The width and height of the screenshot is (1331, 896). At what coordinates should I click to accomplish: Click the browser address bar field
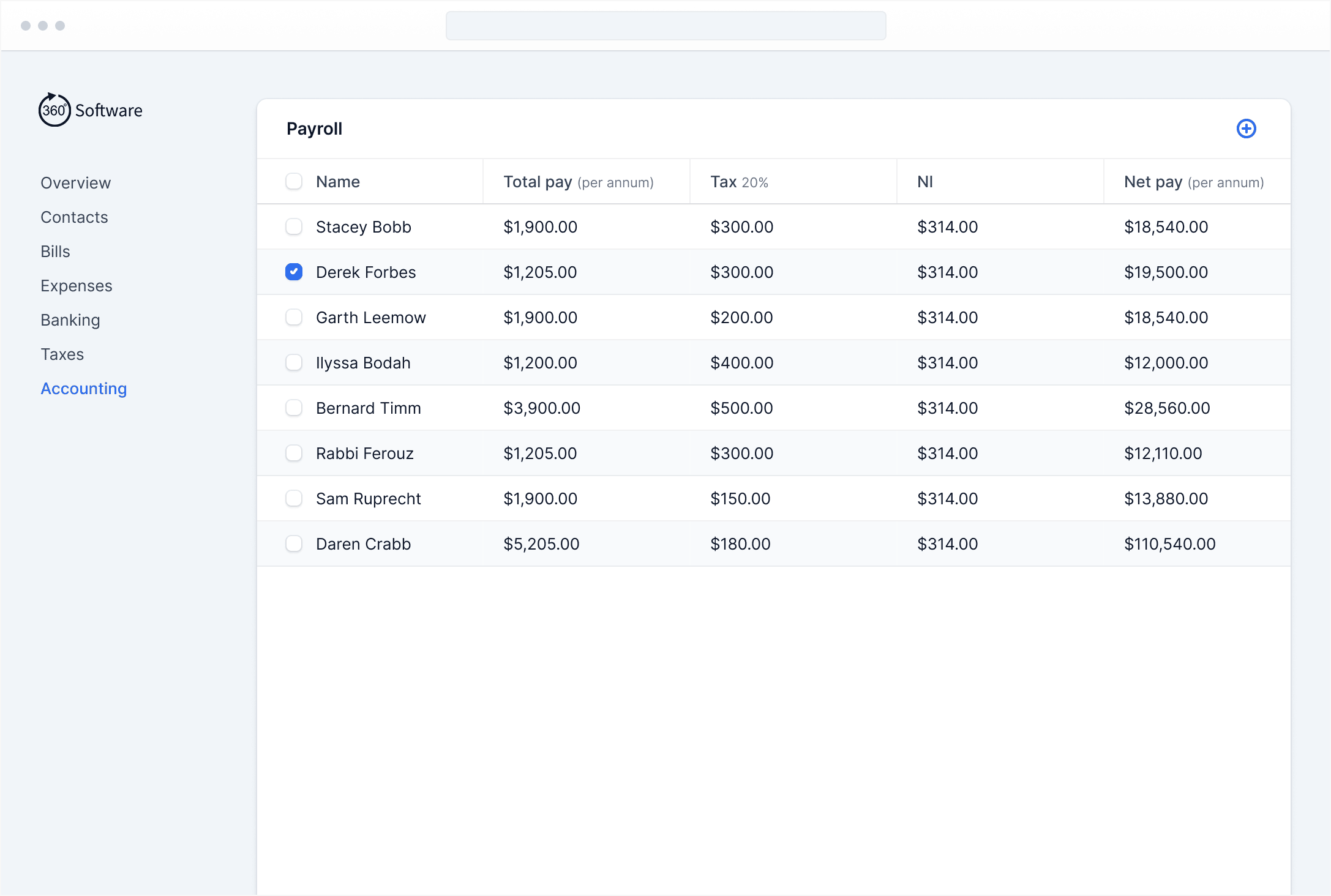point(665,26)
